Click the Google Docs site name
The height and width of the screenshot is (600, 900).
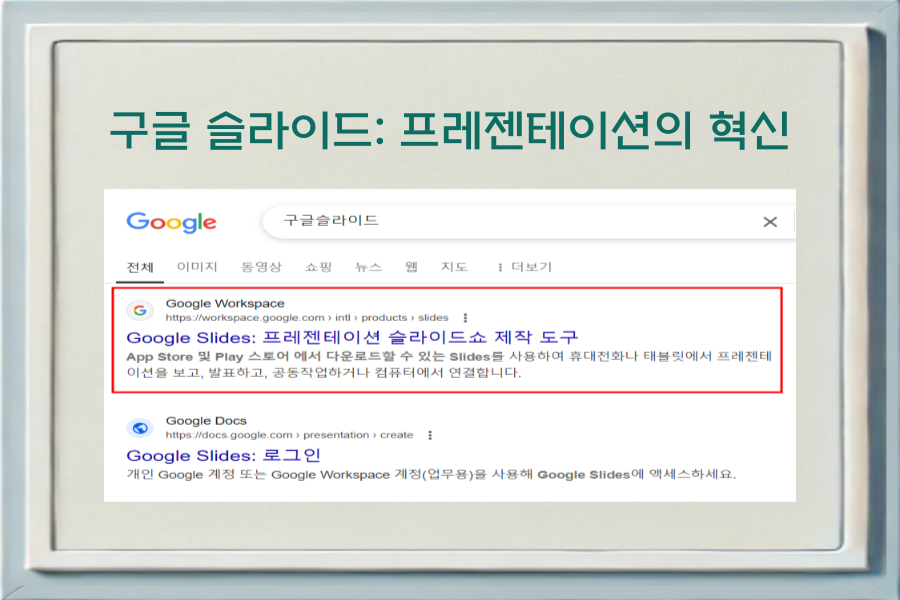(206, 421)
